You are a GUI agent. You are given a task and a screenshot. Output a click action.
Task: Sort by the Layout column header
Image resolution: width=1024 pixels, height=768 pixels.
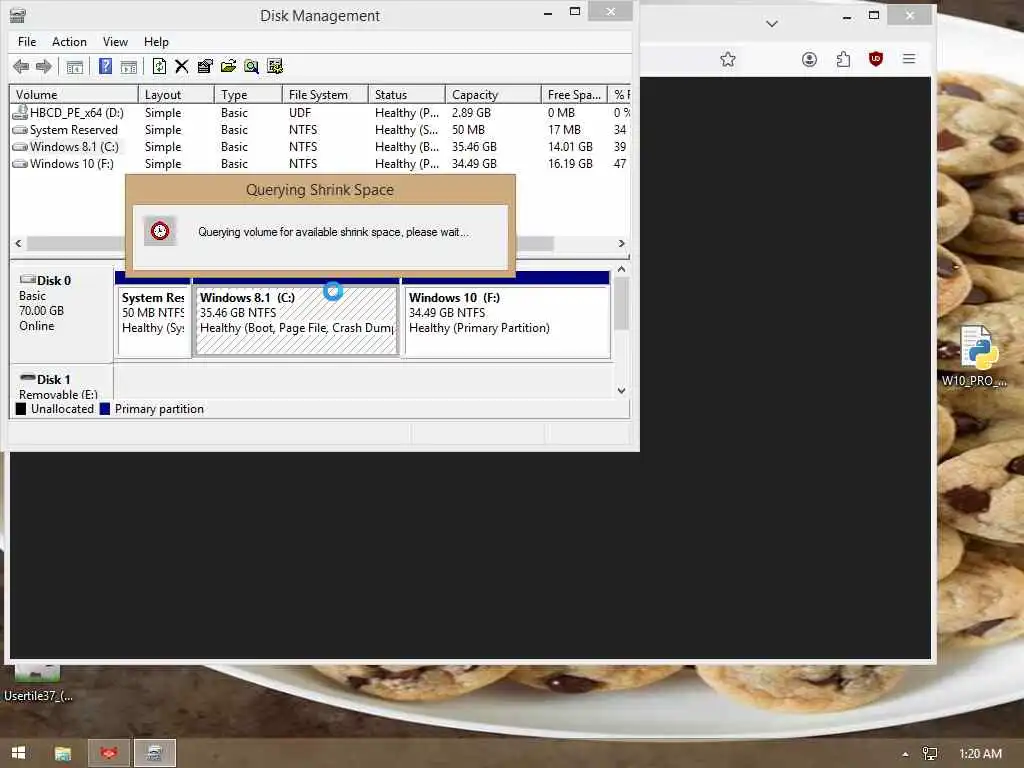[x=176, y=95]
